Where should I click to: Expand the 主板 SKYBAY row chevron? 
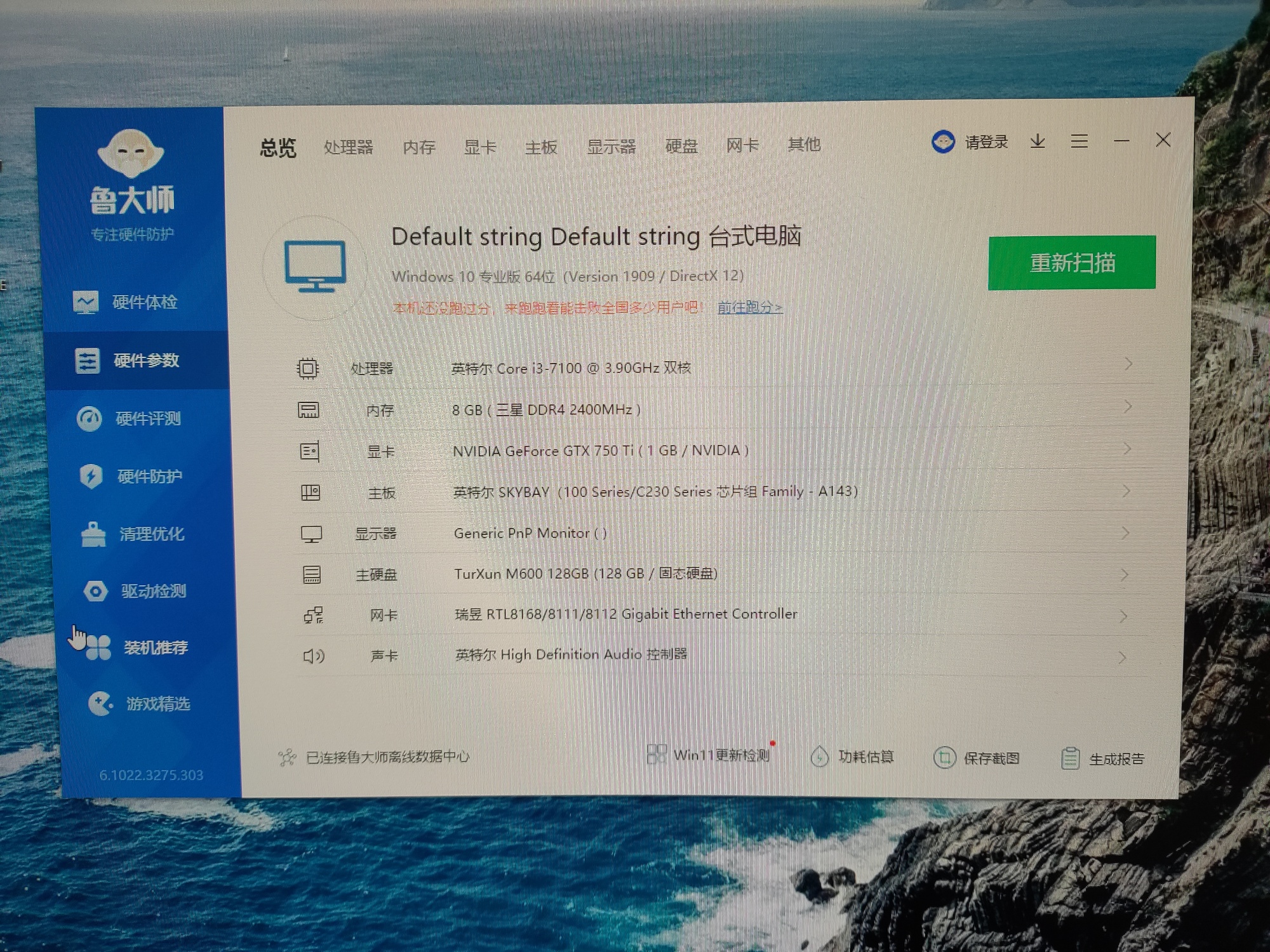(x=1126, y=491)
